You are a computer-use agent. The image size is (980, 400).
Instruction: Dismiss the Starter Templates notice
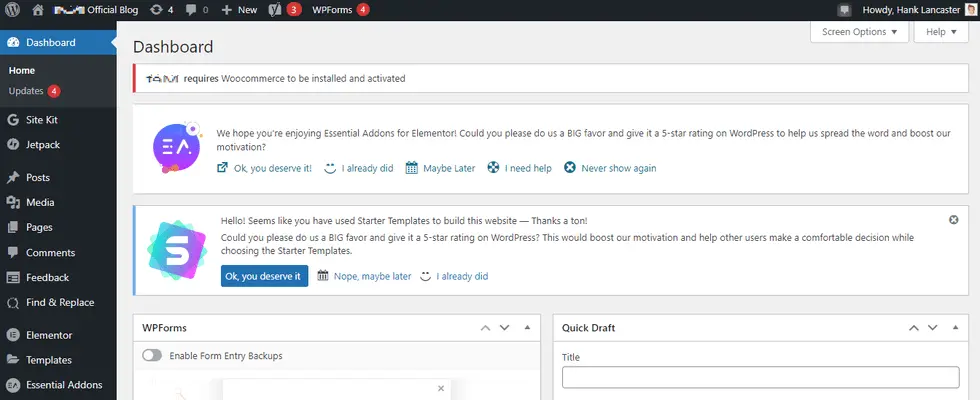click(953, 219)
